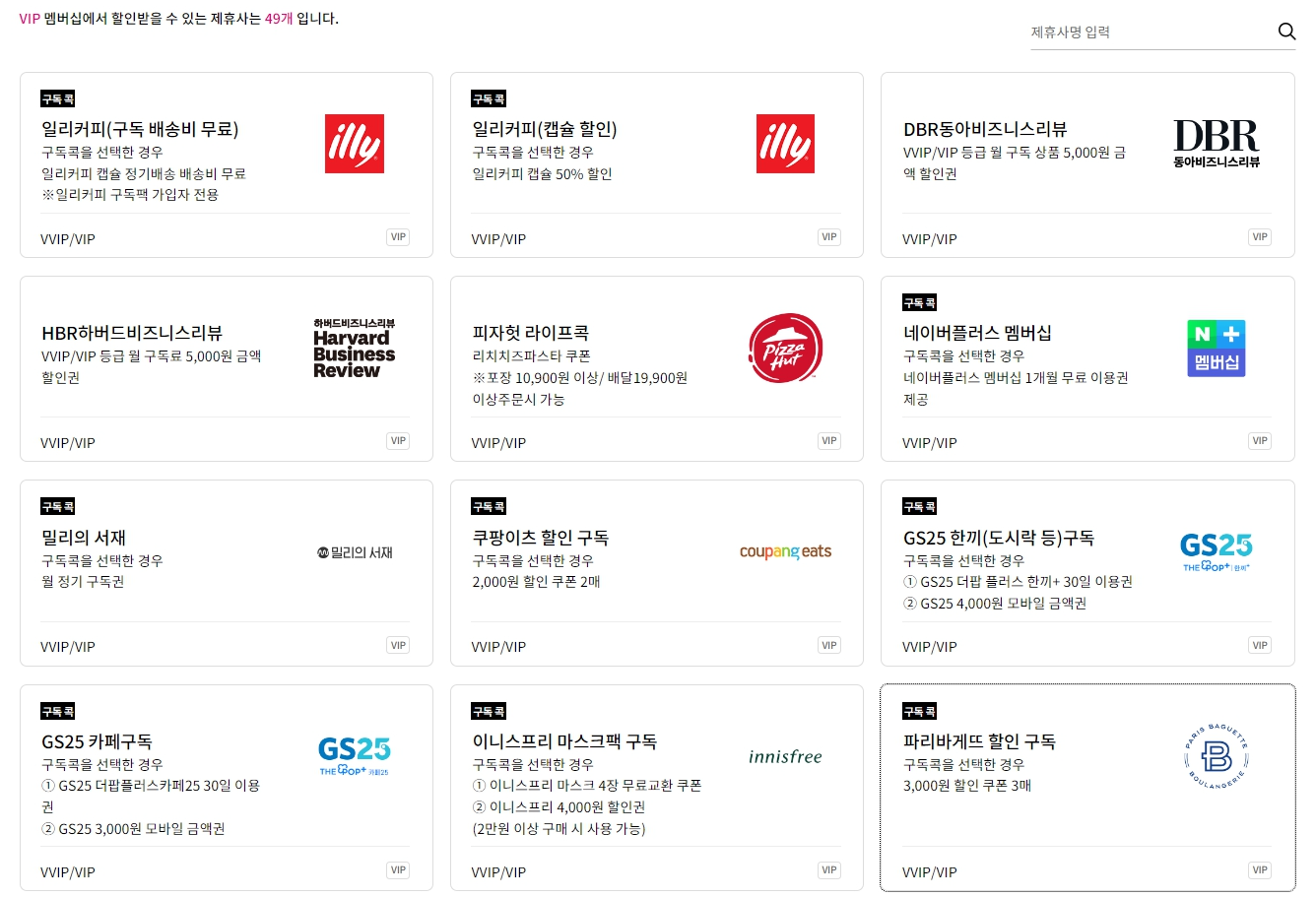The height and width of the screenshot is (898, 1316).
Task: Click 구독콕 tag on 밀리의 서재 card
Action: [x=58, y=506]
